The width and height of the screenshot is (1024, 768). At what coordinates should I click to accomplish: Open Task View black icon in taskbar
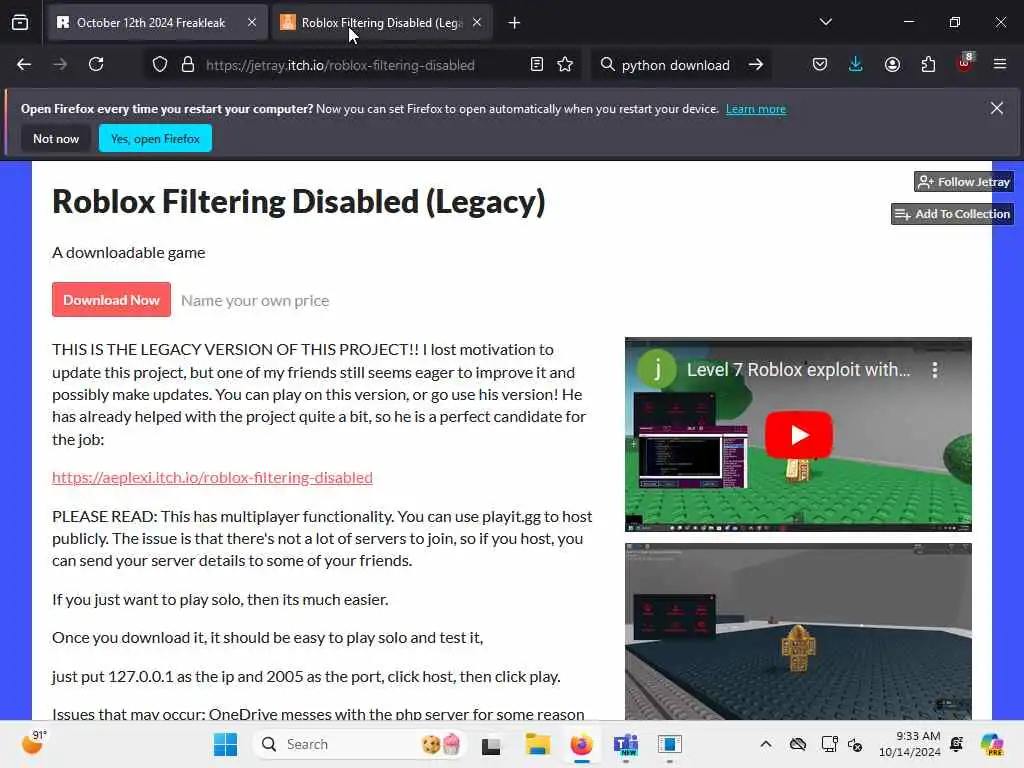490,744
